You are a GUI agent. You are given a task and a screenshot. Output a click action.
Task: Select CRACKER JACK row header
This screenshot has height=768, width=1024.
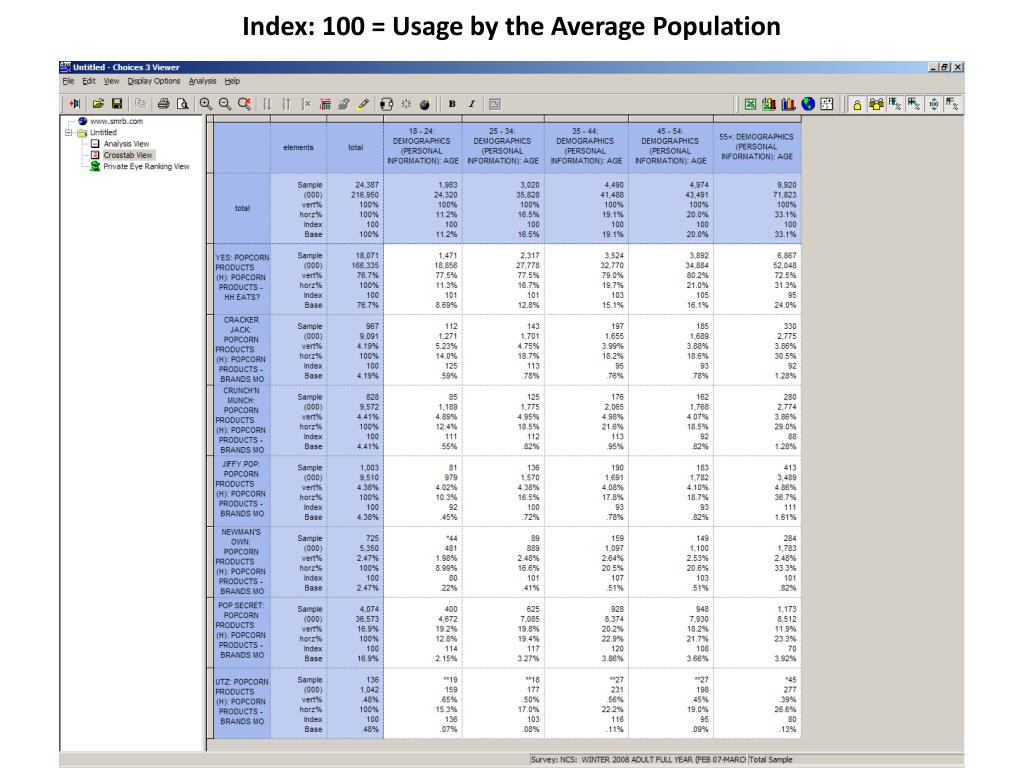tap(242, 349)
